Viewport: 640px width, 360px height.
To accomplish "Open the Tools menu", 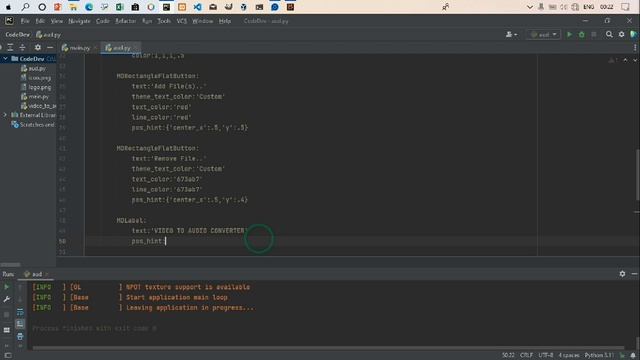I will (164, 21).
